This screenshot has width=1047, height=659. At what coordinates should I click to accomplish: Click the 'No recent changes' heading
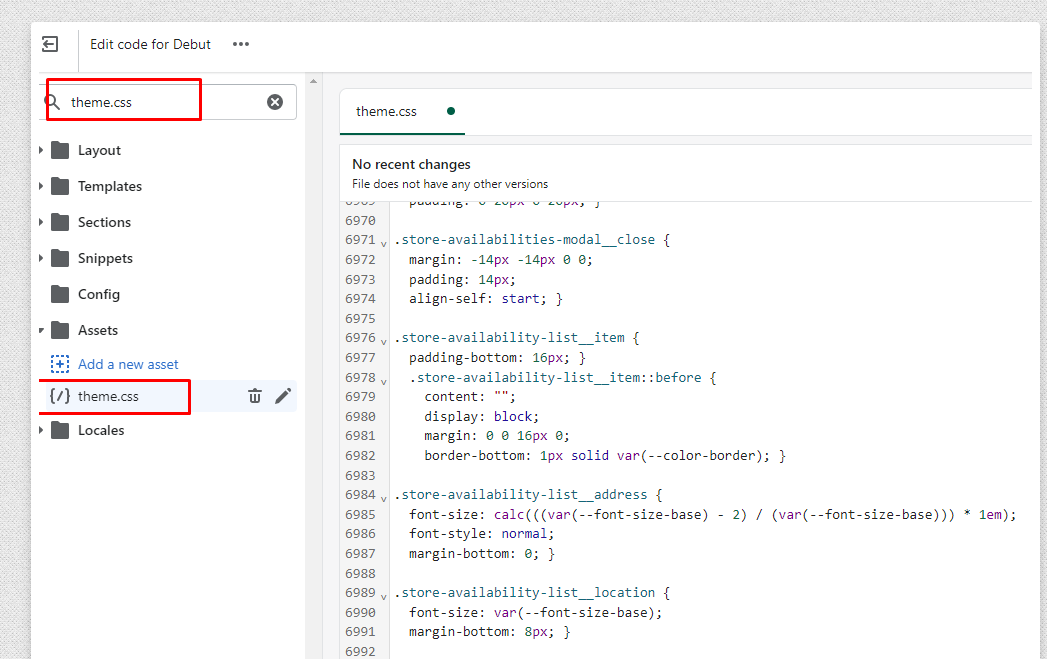(411, 164)
